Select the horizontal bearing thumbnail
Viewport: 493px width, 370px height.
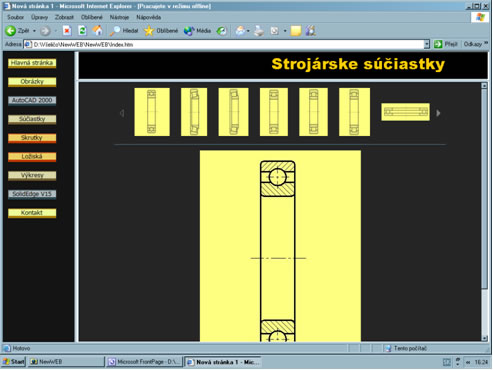pyautogui.click(x=405, y=112)
